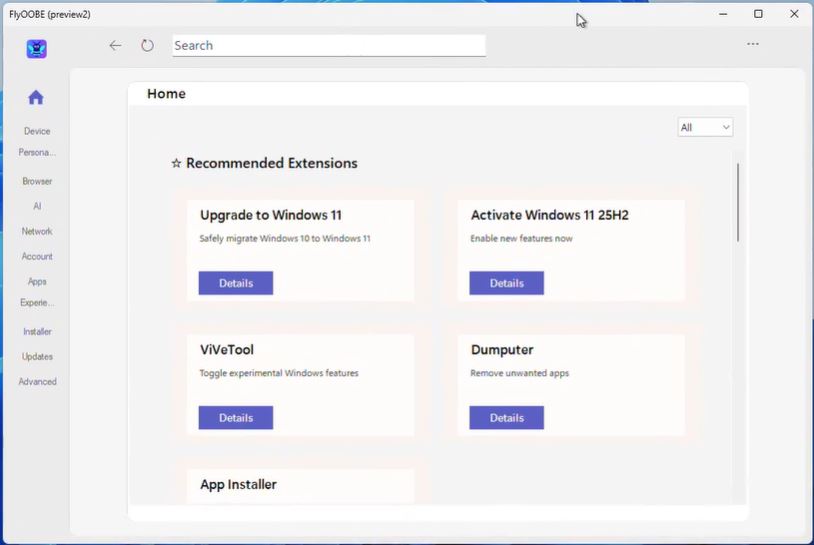Open the Account section

click(37, 256)
